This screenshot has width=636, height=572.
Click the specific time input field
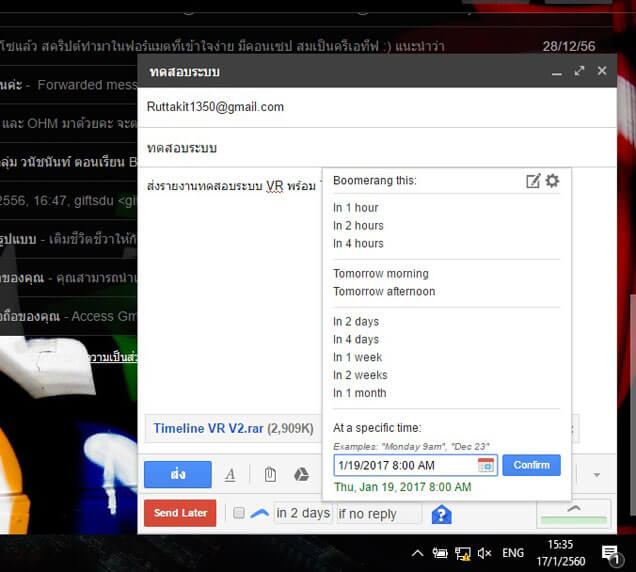tap(404, 465)
